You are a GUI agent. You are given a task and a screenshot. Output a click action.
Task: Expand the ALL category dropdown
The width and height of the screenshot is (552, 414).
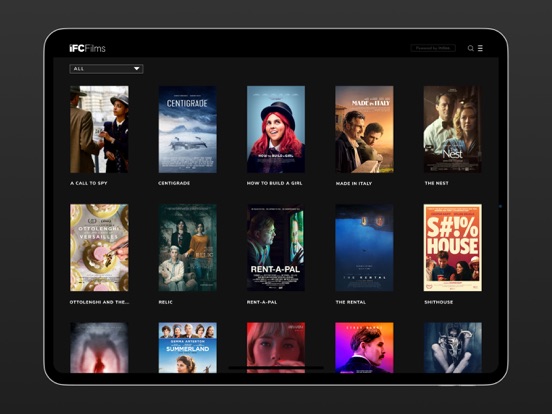106,69
